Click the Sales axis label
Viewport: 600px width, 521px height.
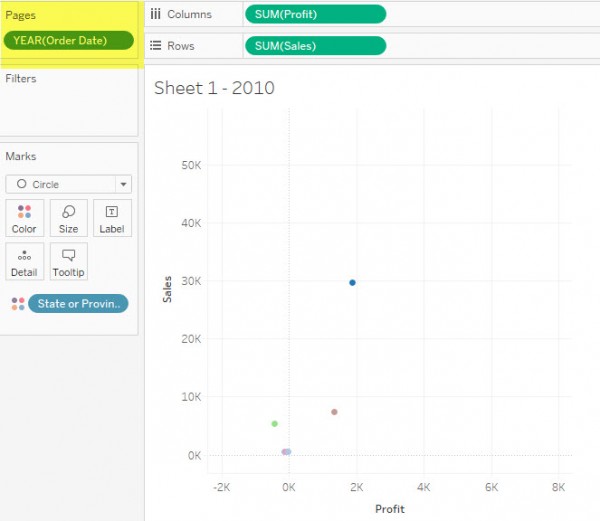coord(167,290)
